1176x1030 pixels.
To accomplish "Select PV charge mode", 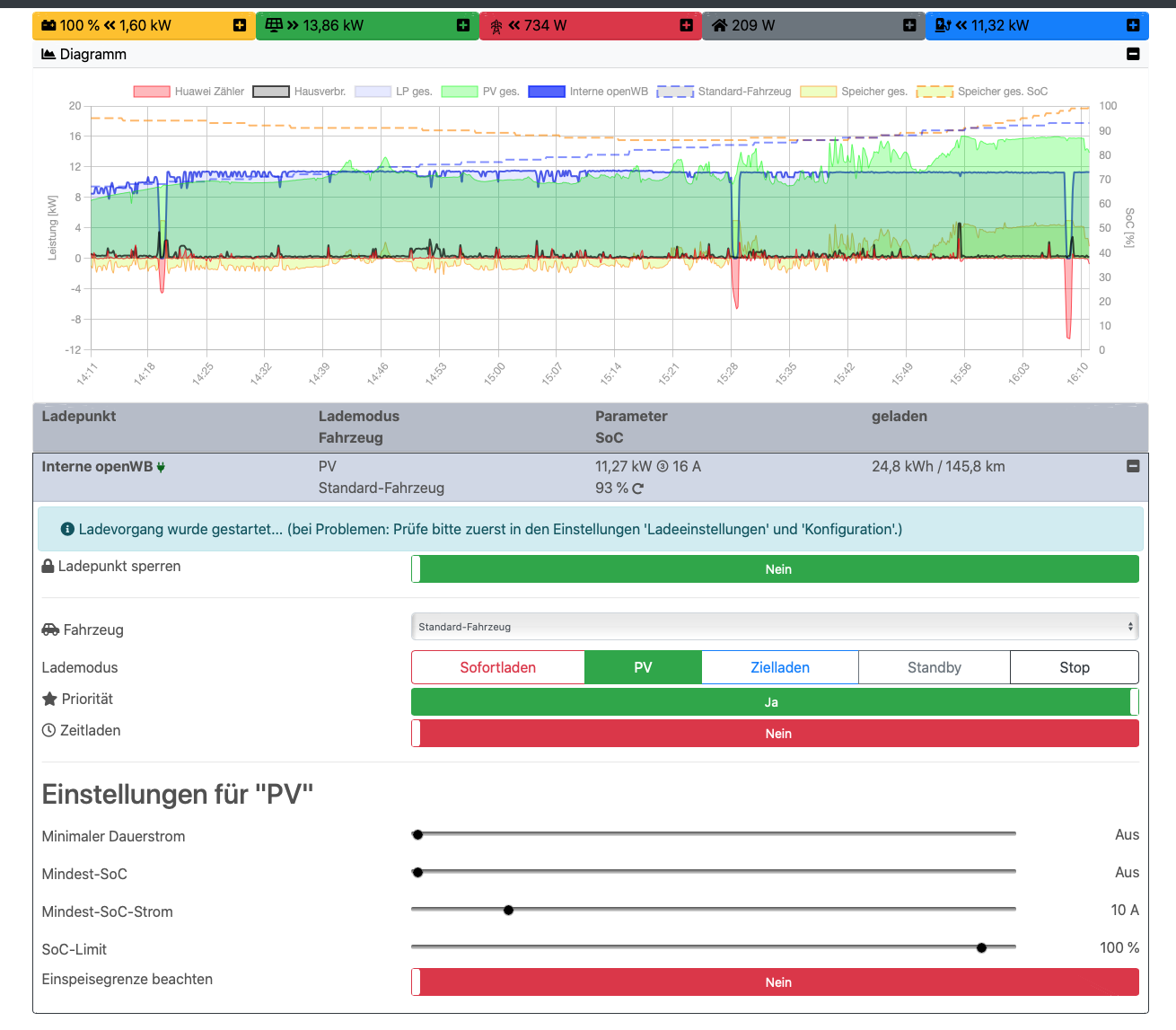I will click(x=643, y=667).
